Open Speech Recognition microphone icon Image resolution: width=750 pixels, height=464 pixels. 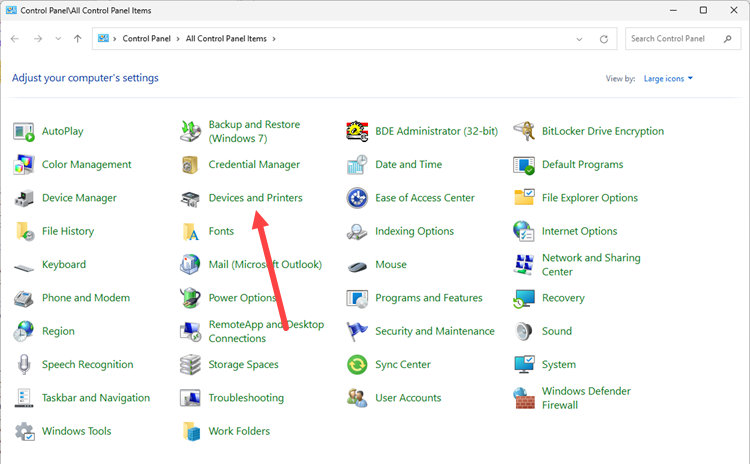23,365
